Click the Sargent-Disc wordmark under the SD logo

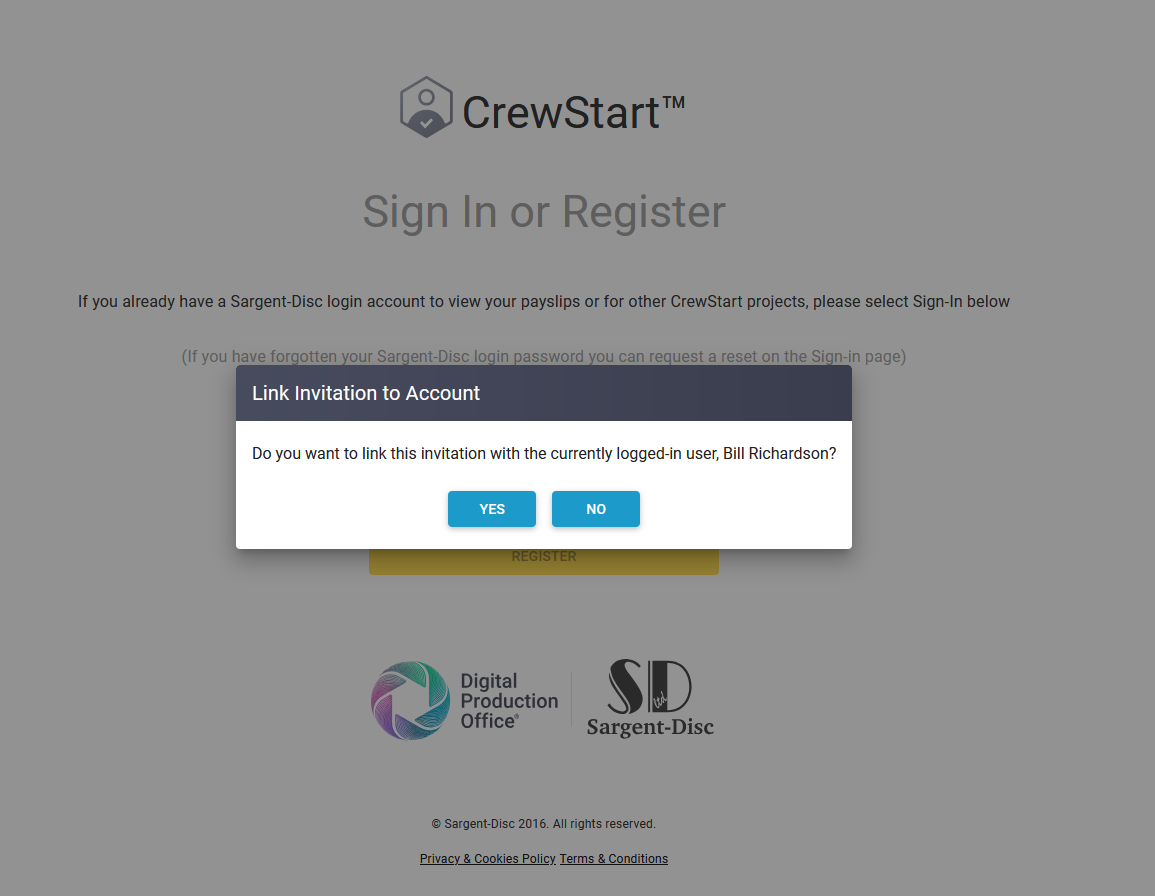[650, 727]
